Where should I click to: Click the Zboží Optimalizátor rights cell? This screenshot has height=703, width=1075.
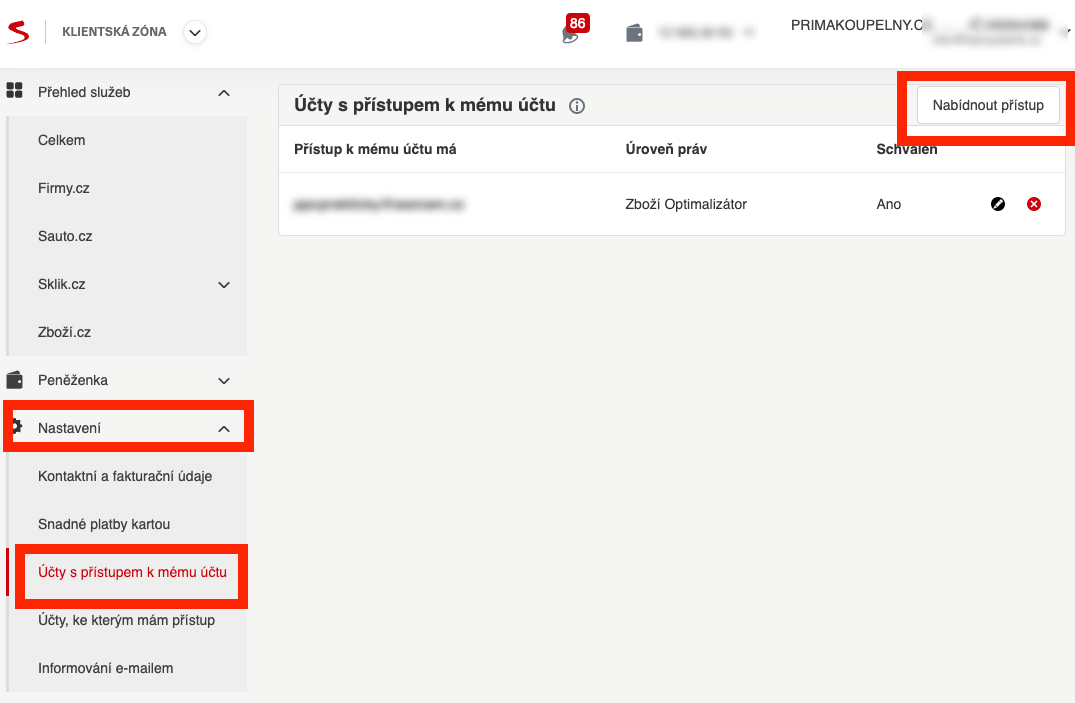coord(686,204)
